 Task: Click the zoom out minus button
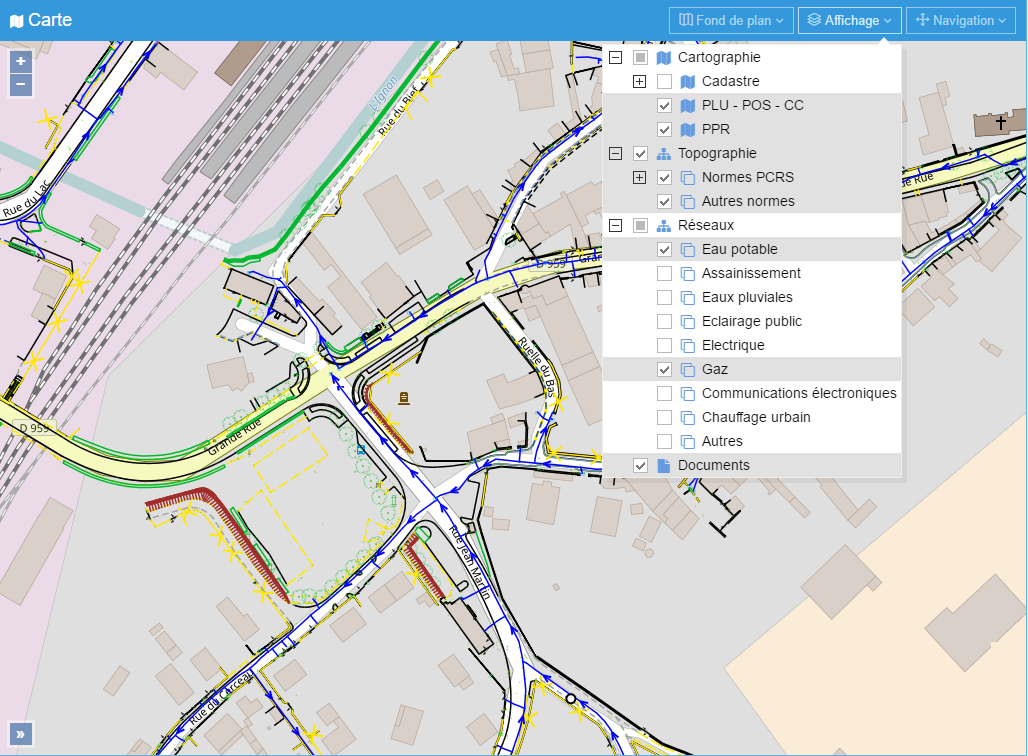[20, 84]
